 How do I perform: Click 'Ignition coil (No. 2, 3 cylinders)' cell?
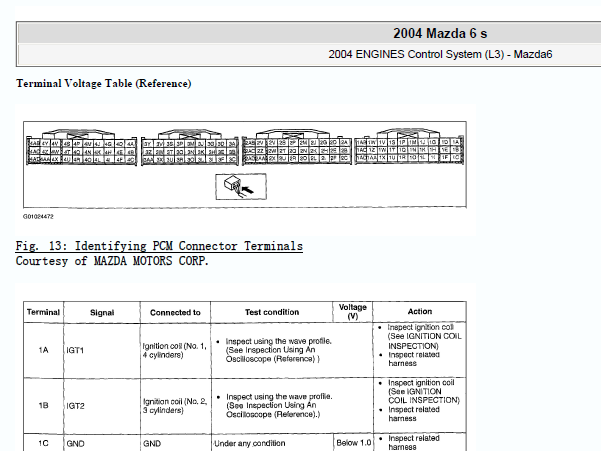pos(175,406)
